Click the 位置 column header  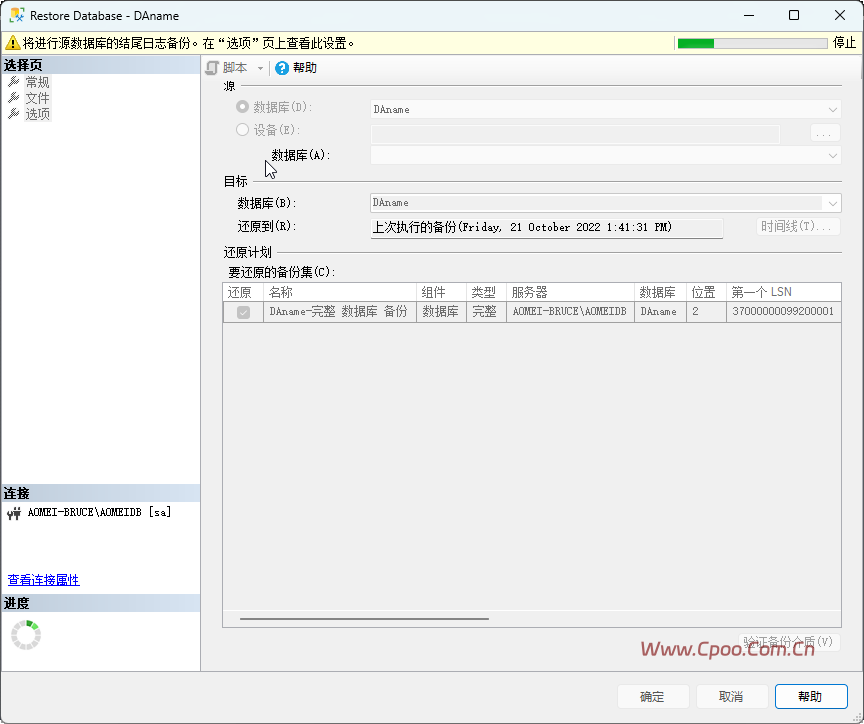(x=706, y=292)
